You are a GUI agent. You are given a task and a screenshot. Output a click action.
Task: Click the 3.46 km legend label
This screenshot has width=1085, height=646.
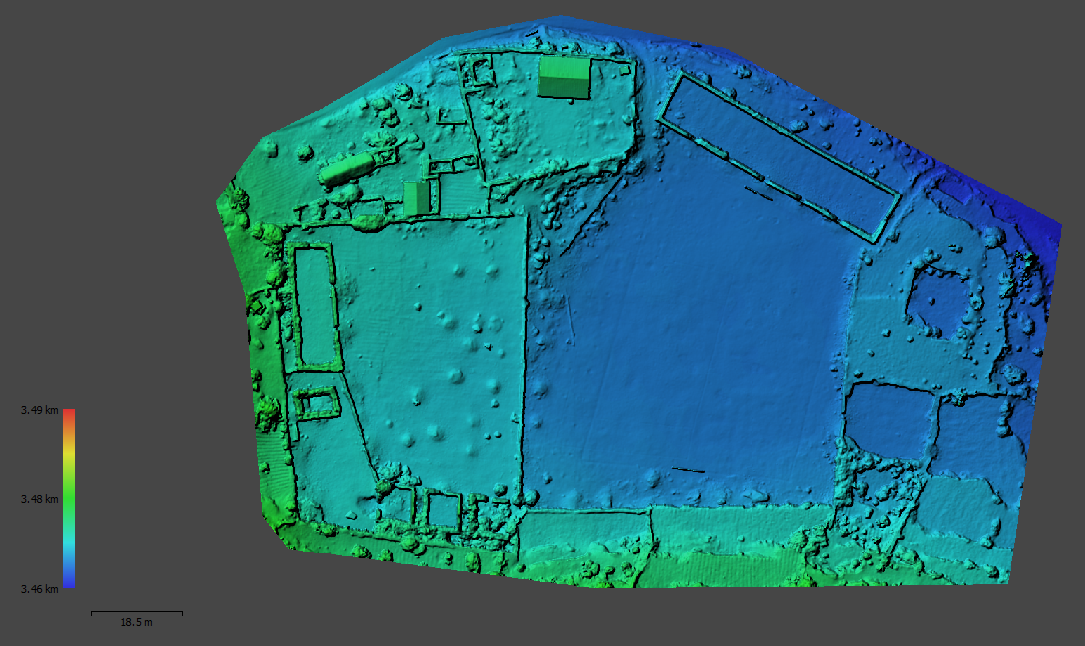pos(39,589)
